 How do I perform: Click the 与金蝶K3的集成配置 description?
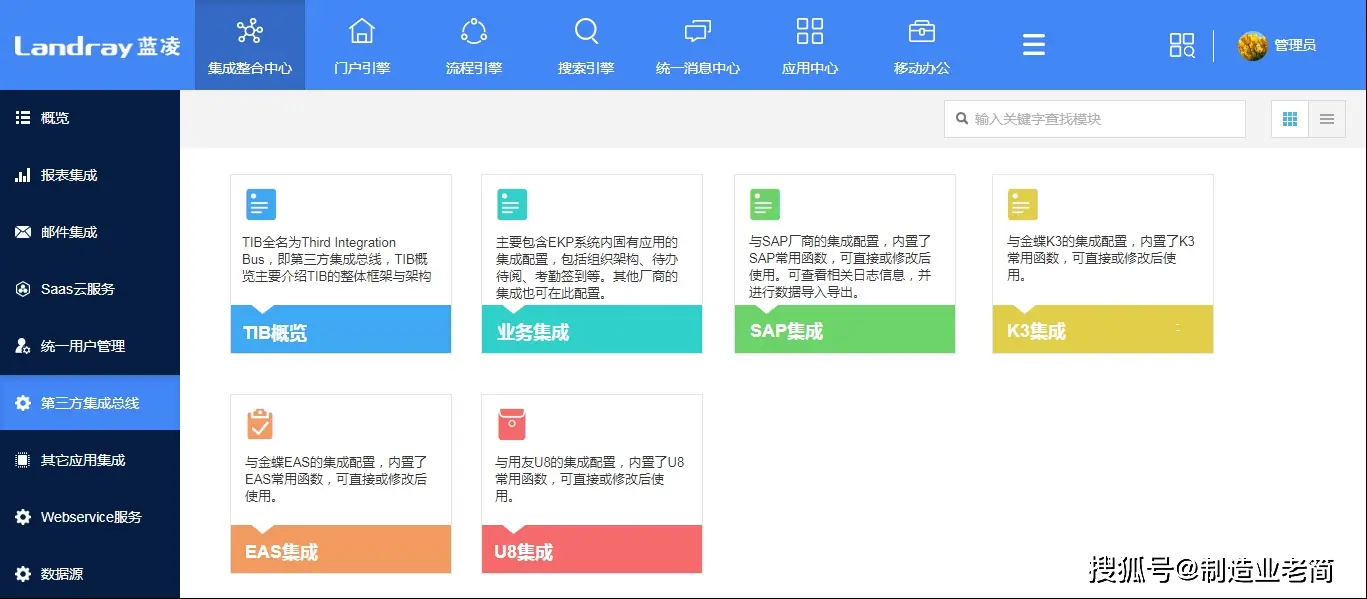point(1101,258)
